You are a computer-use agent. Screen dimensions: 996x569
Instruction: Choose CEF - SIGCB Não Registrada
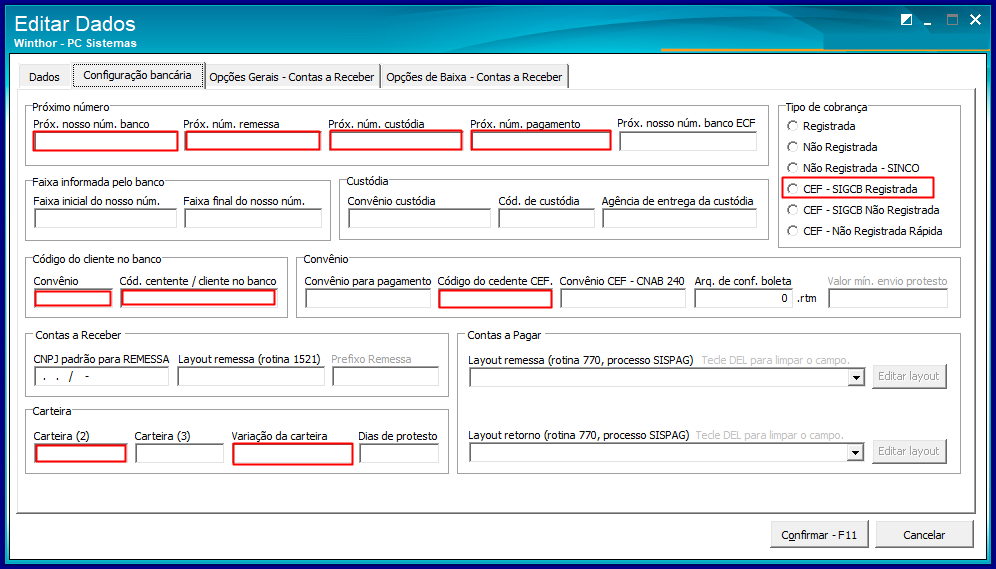coord(863,210)
